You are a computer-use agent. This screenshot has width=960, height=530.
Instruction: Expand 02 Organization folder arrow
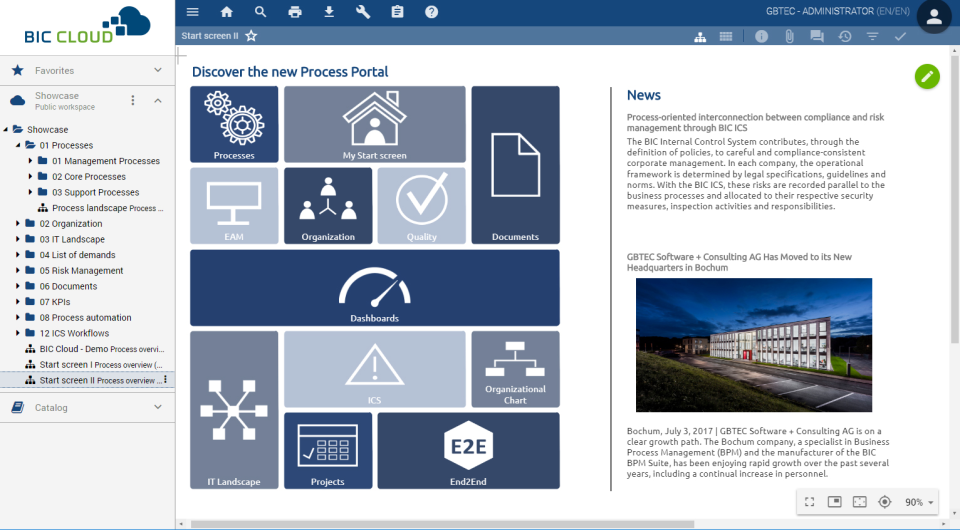tap(18, 223)
